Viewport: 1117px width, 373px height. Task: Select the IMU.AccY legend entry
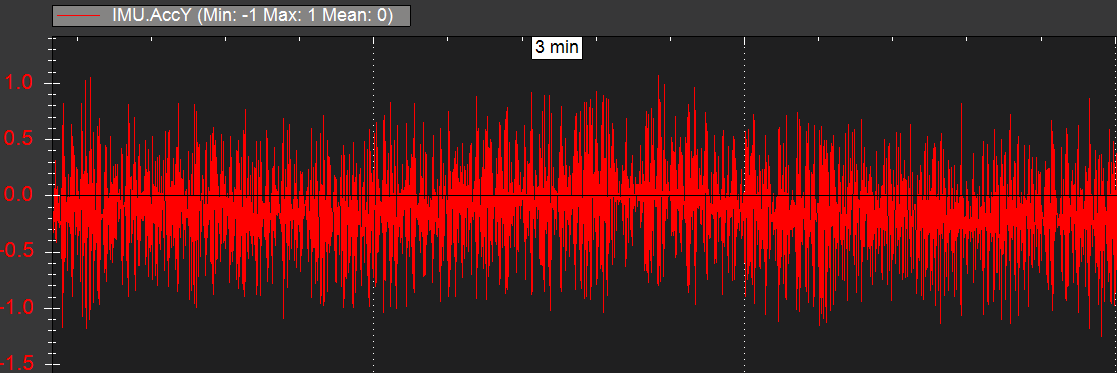(x=232, y=15)
